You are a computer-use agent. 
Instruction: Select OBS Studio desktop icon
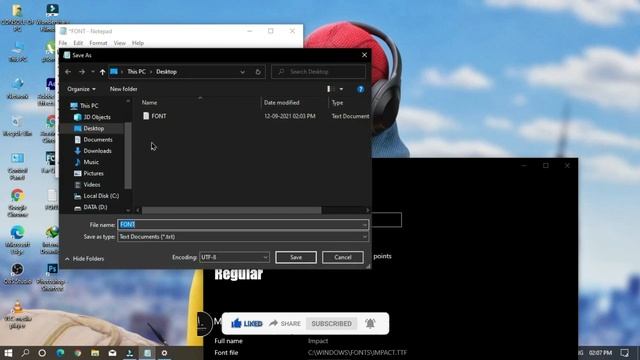click(18, 274)
